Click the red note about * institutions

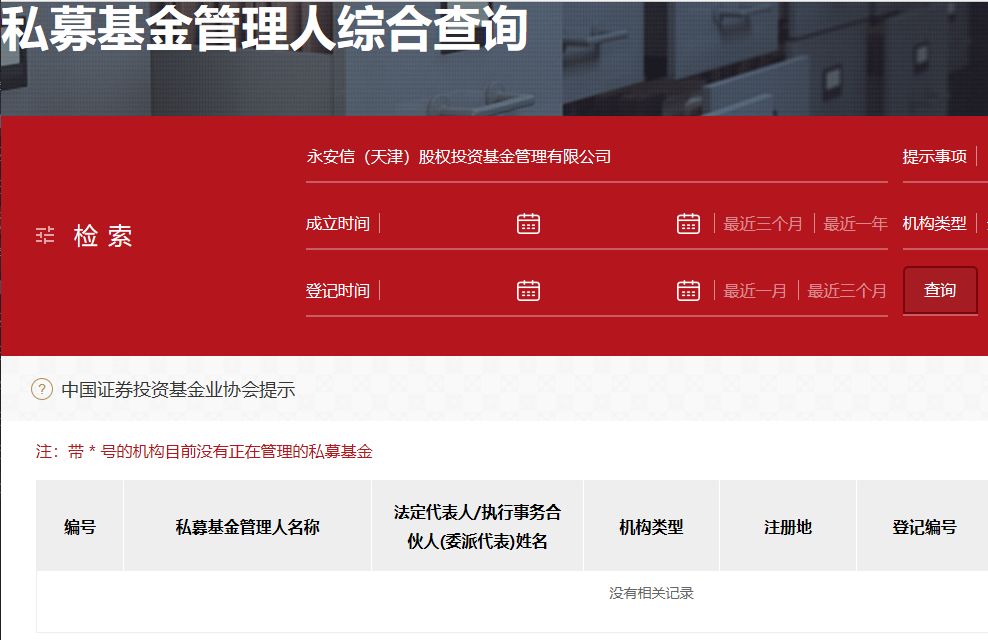point(204,452)
